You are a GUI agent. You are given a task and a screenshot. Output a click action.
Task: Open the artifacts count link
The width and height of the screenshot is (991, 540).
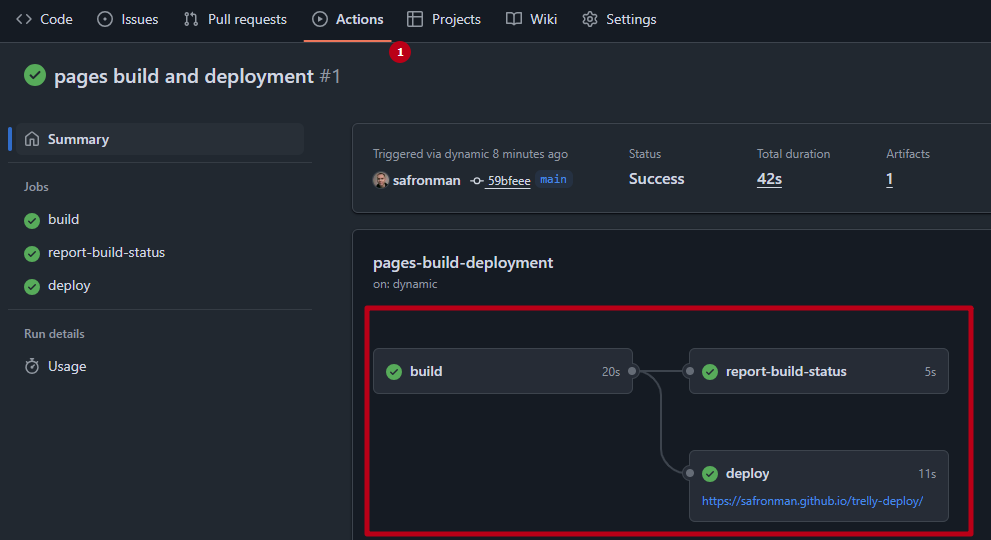click(x=889, y=179)
